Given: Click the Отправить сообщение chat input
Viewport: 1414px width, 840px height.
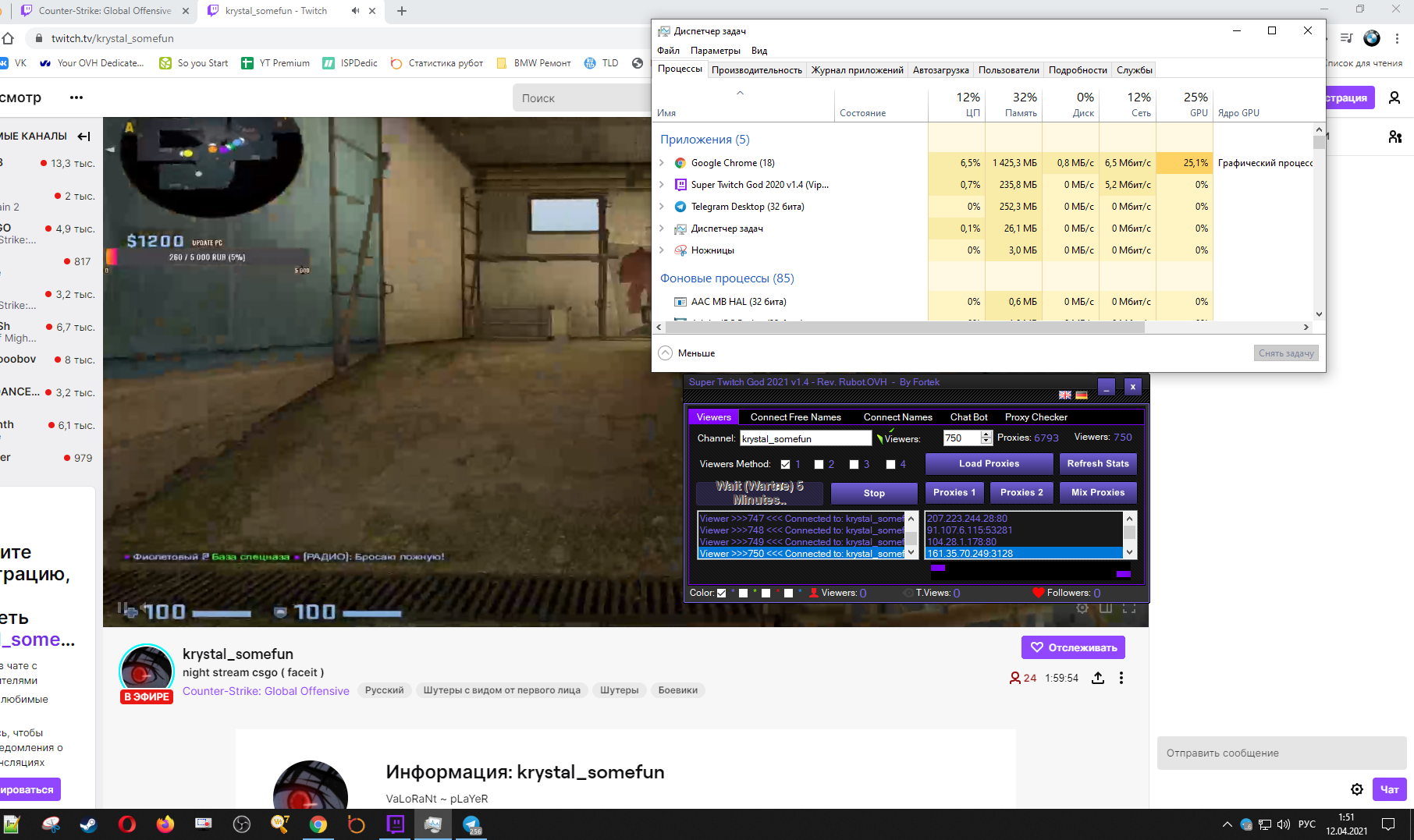Looking at the screenshot, I should [x=1280, y=753].
